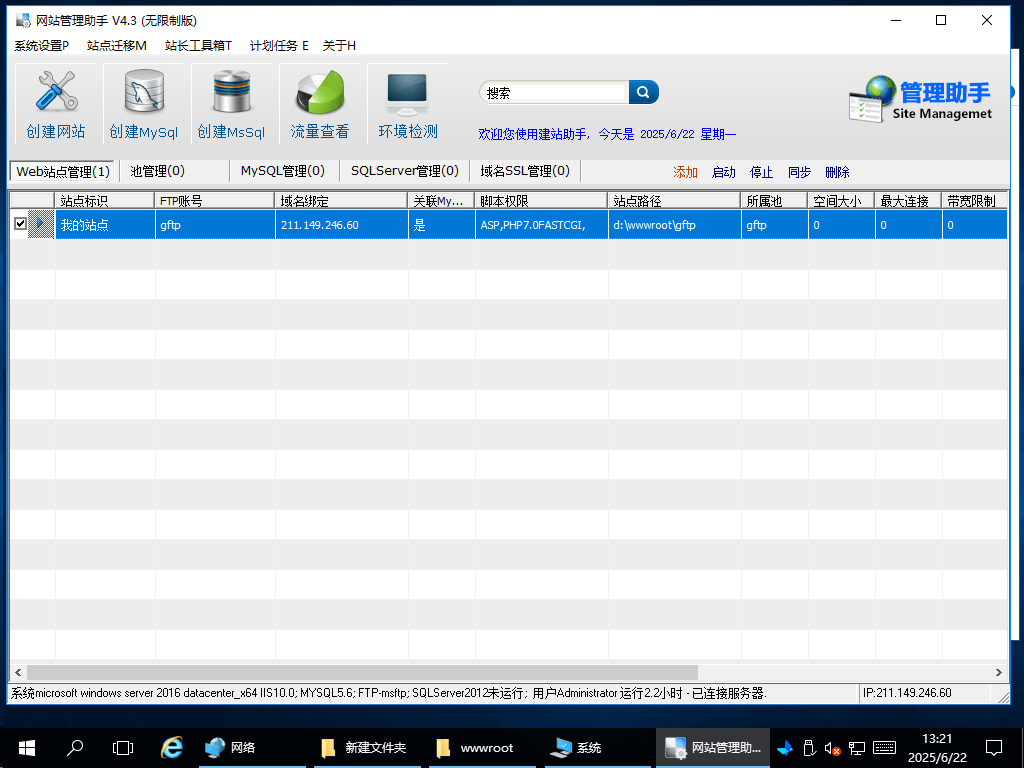Click the muted volume tray icon
The height and width of the screenshot is (768, 1024).
[832, 748]
